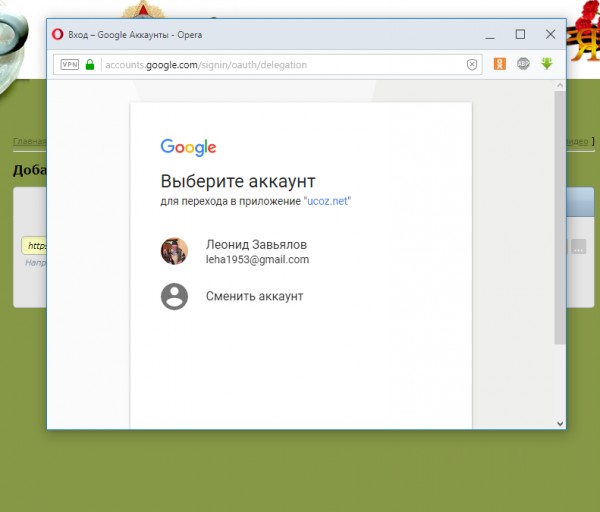The image size is (600, 512).
Task: Open the Odnoklassniki extension icon
Action: point(499,64)
